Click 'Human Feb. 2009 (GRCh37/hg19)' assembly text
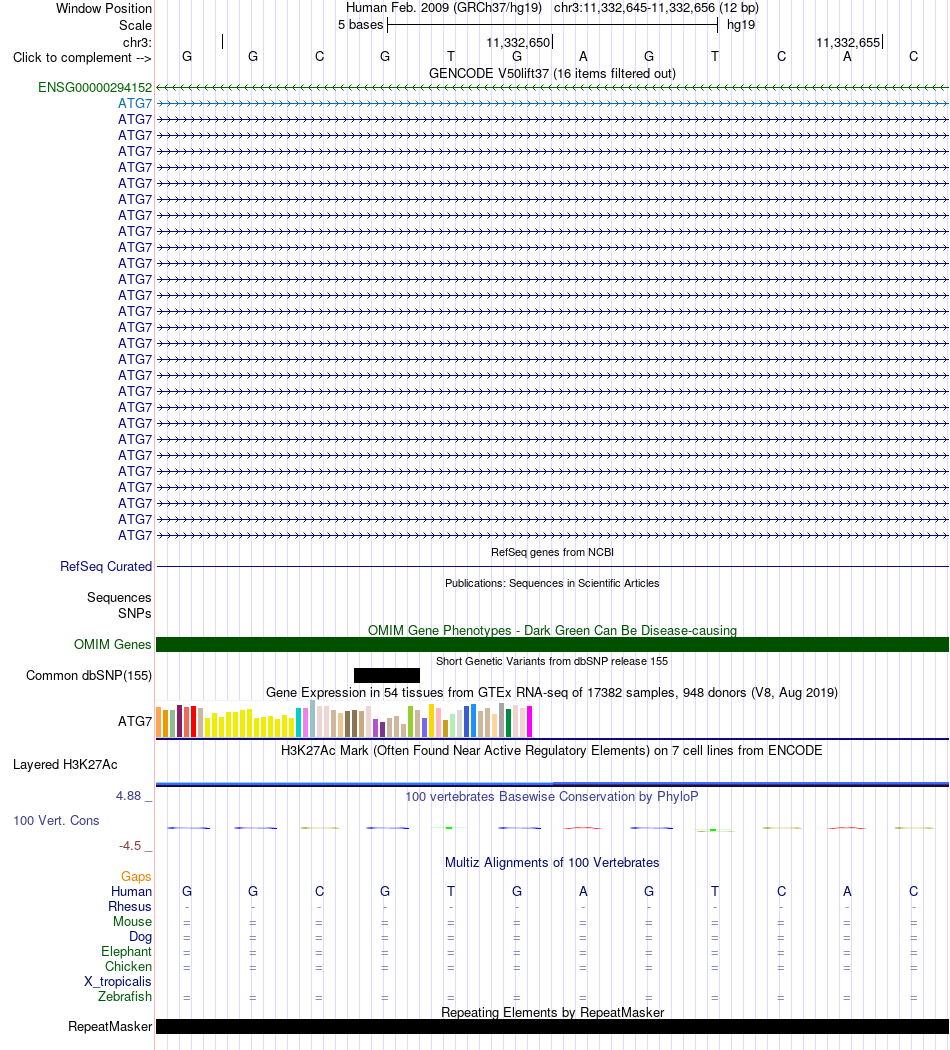This screenshot has width=950, height=1050. click(x=444, y=8)
